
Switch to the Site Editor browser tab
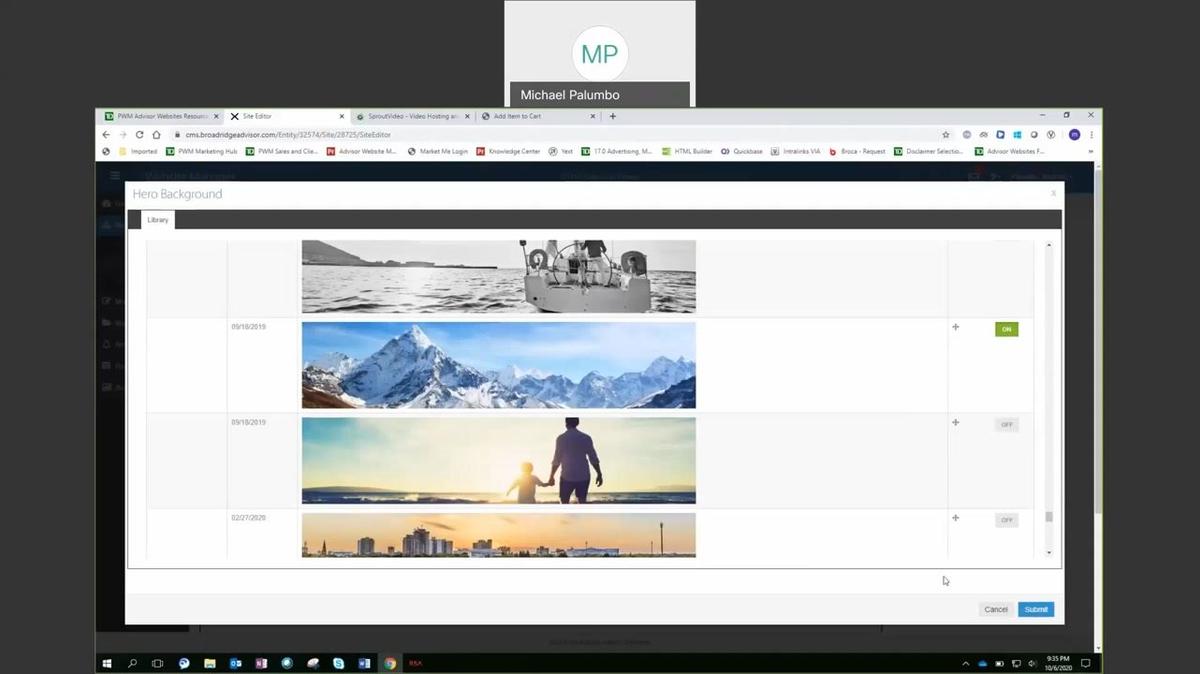(x=285, y=116)
